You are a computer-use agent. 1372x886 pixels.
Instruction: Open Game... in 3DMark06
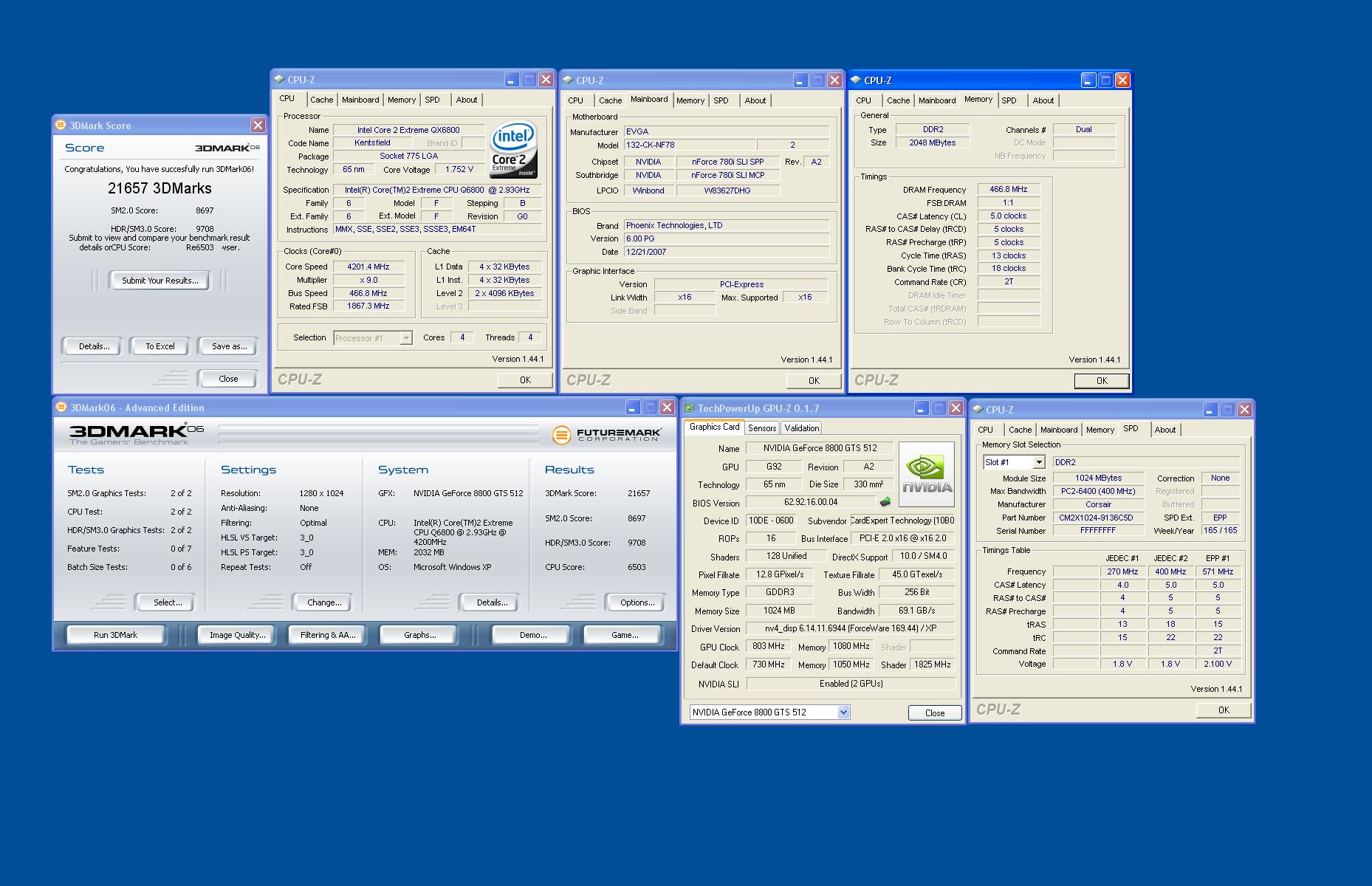click(625, 635)
